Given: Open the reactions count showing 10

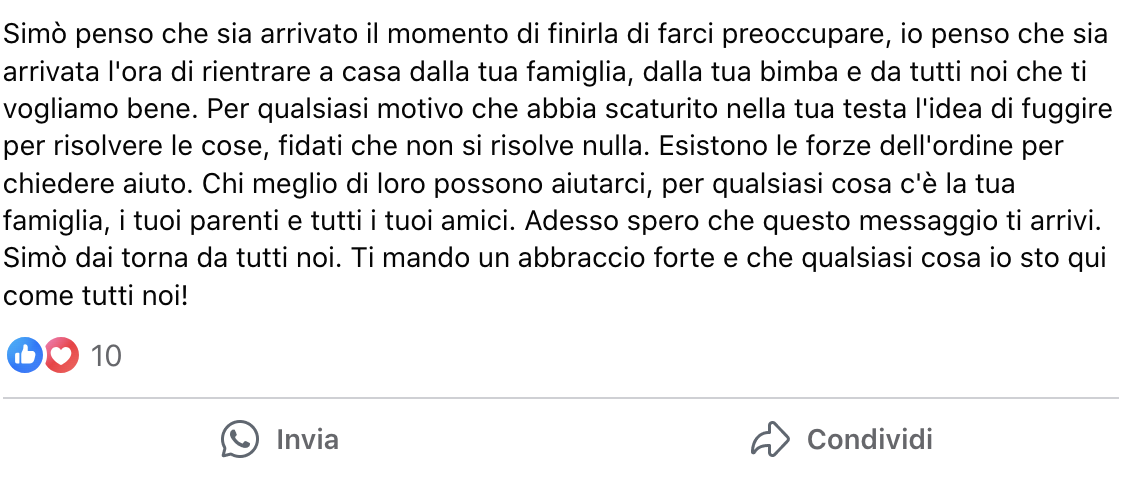Looking at the screenshot, I should [106, 356].
